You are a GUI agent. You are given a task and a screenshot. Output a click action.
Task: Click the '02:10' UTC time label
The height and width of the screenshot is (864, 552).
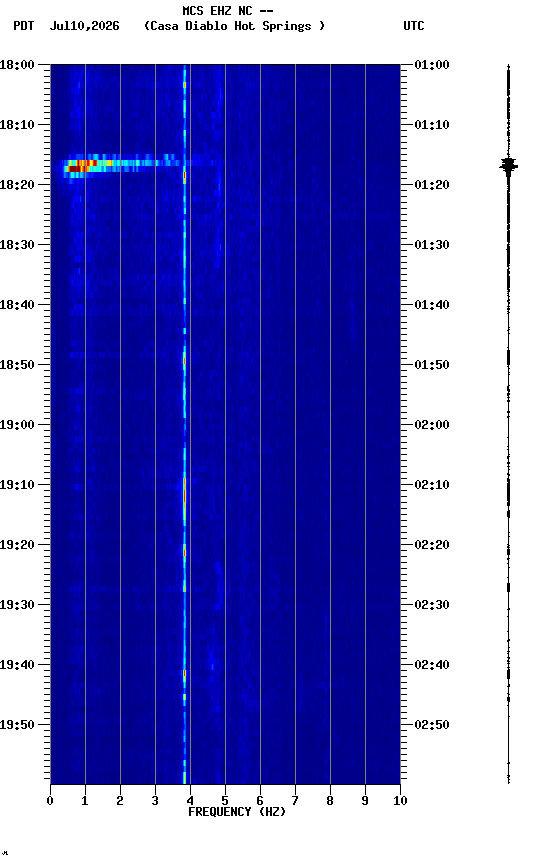[432, 485]
